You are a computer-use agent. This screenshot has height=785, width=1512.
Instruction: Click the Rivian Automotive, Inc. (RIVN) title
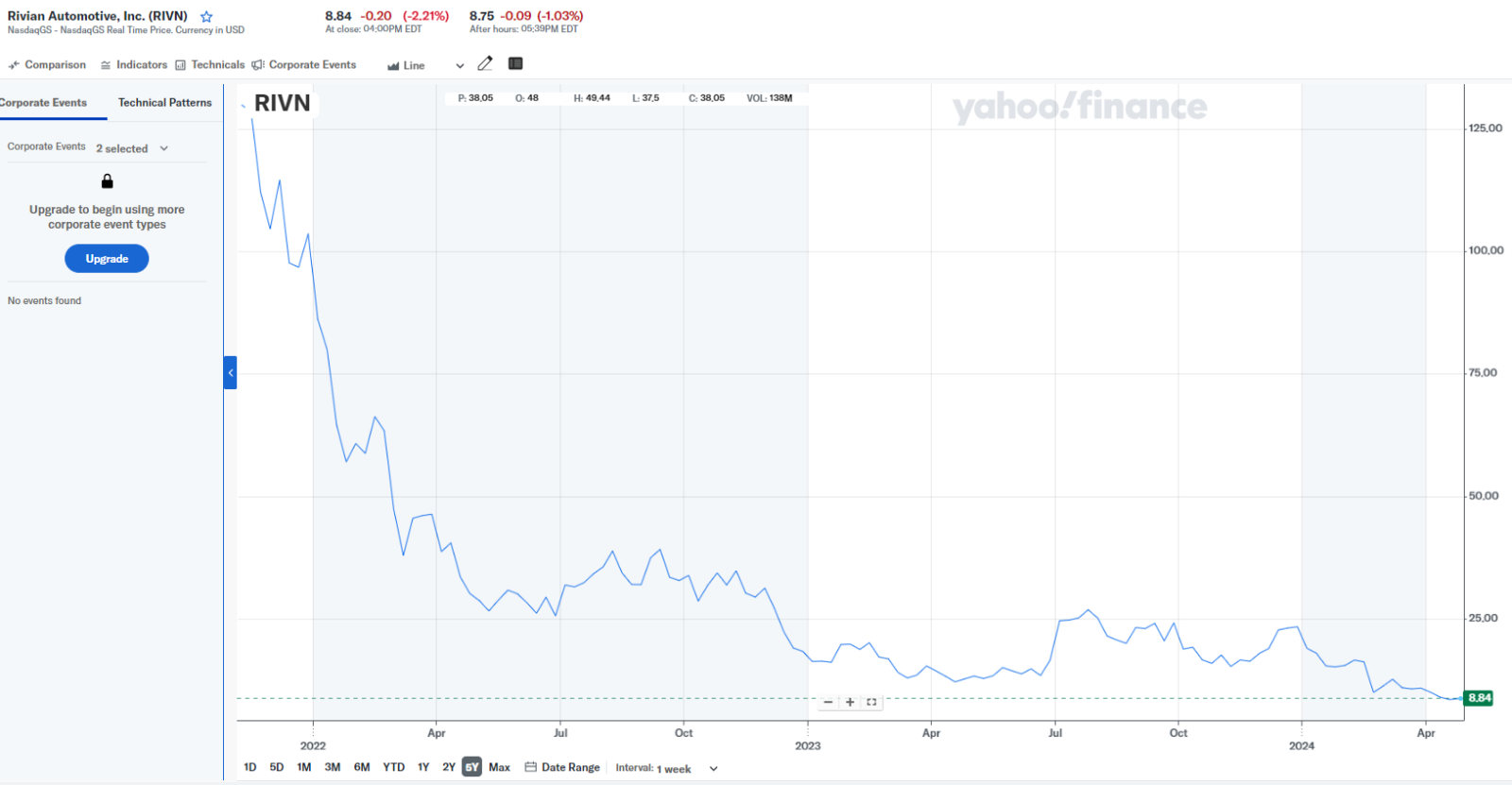pyautogui.click(x=97, y=16)
